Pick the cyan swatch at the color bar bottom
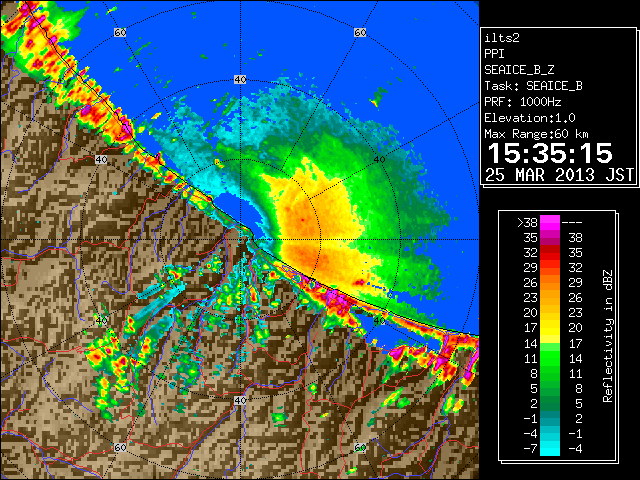The height and width of the screenshot is (480, 640). click(550, 448)
